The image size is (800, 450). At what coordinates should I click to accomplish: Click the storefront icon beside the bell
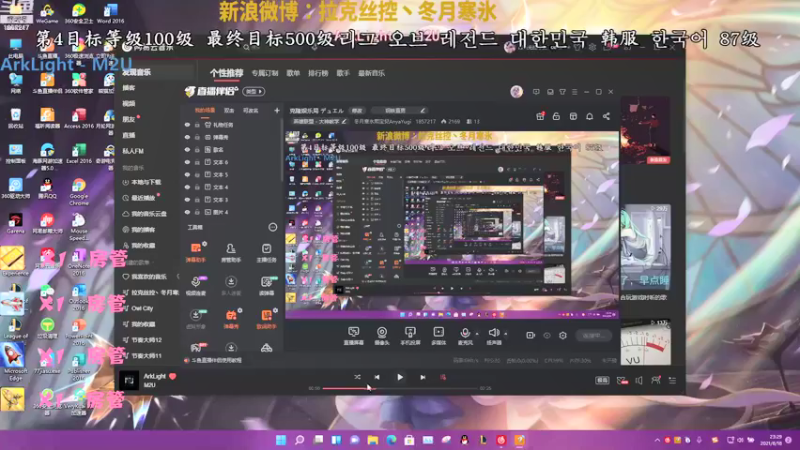tap(573, 116)
